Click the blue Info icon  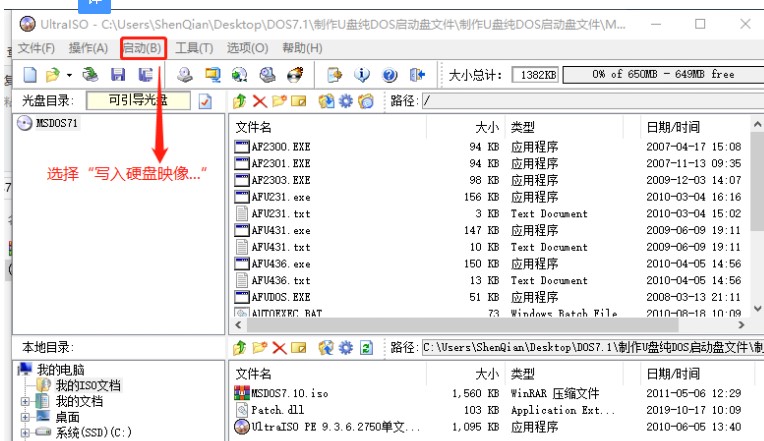pyautogui.click(x=362, y=75)
